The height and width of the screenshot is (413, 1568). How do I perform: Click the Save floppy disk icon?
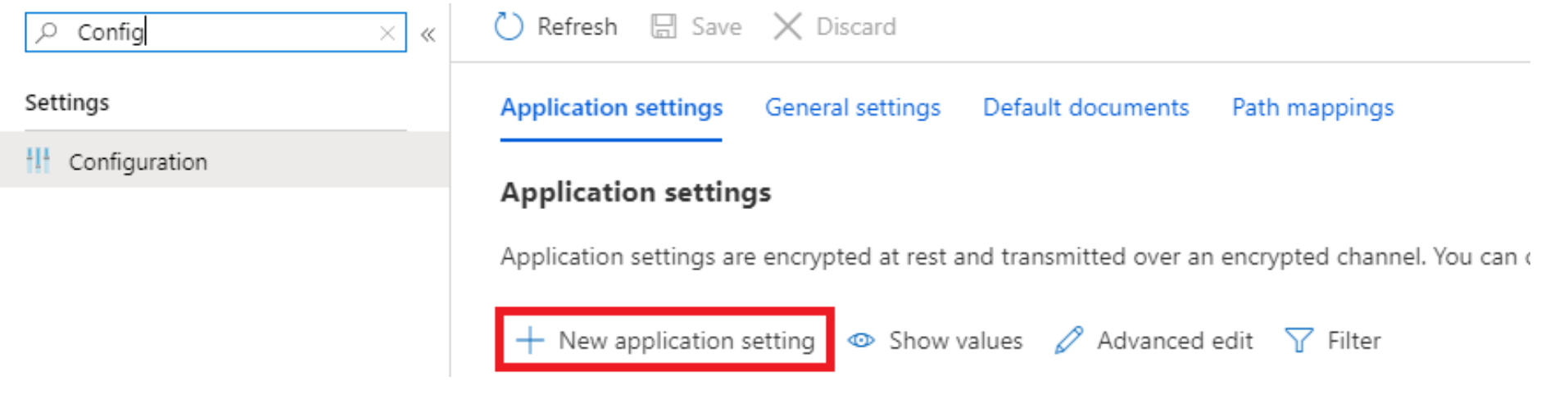pyautogui.click(x=664, y=26)
